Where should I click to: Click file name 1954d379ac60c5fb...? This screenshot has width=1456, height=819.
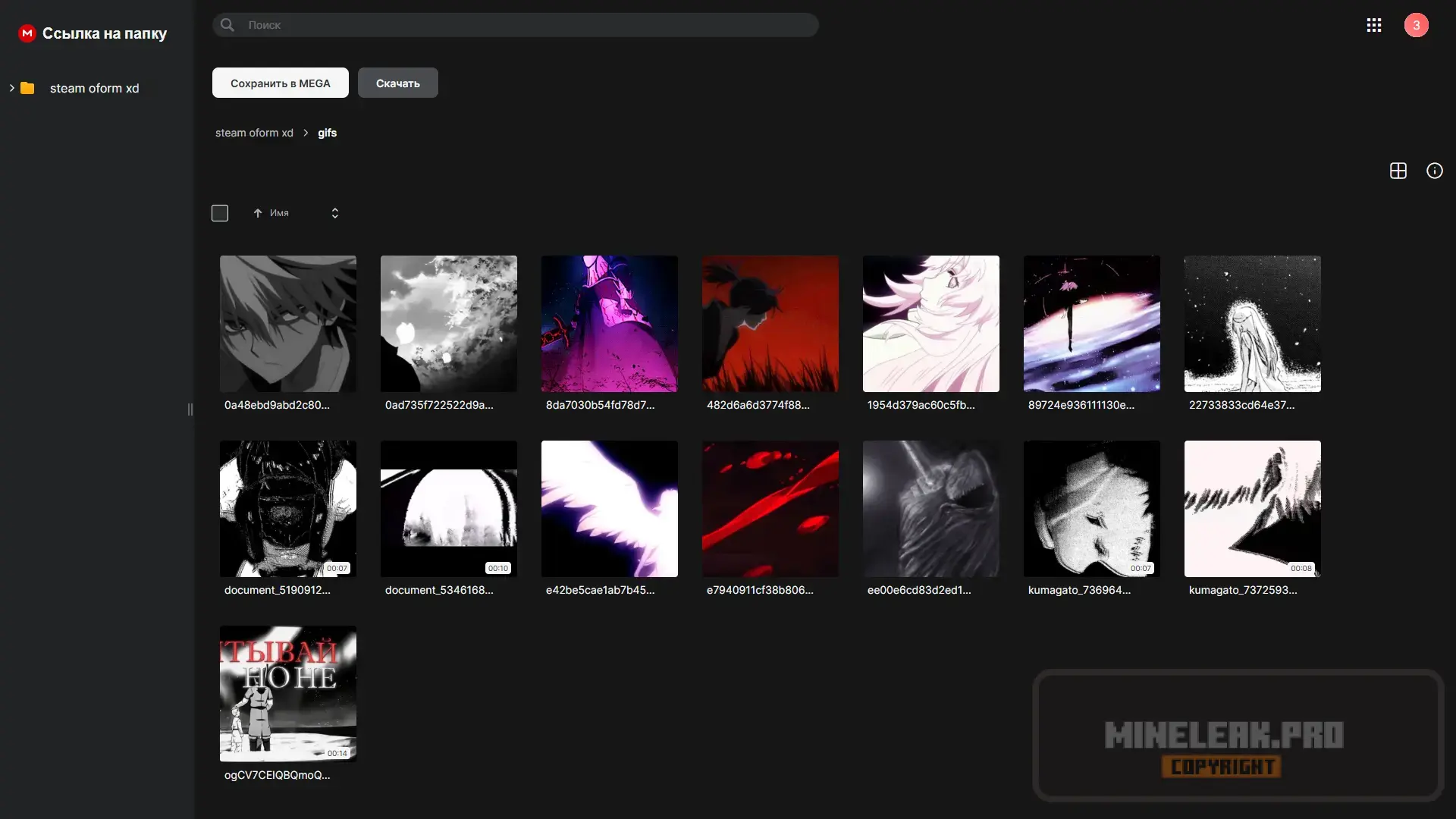pos(921,405)
